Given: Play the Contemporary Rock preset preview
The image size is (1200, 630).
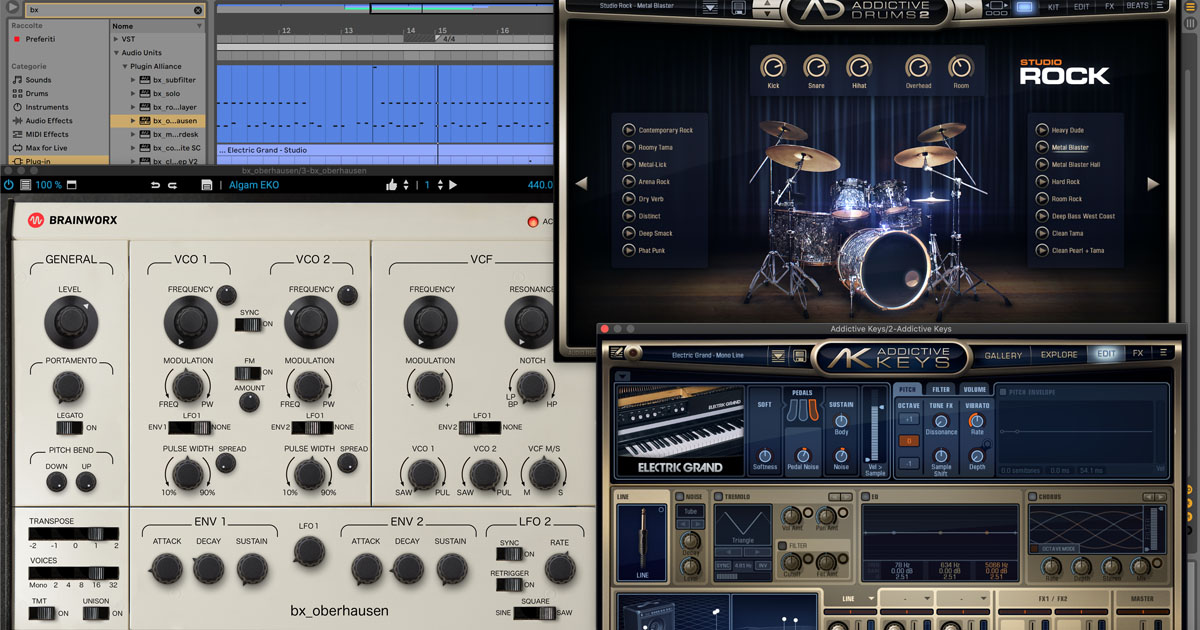Looking at the screenshot, I should tap(629, 130).
